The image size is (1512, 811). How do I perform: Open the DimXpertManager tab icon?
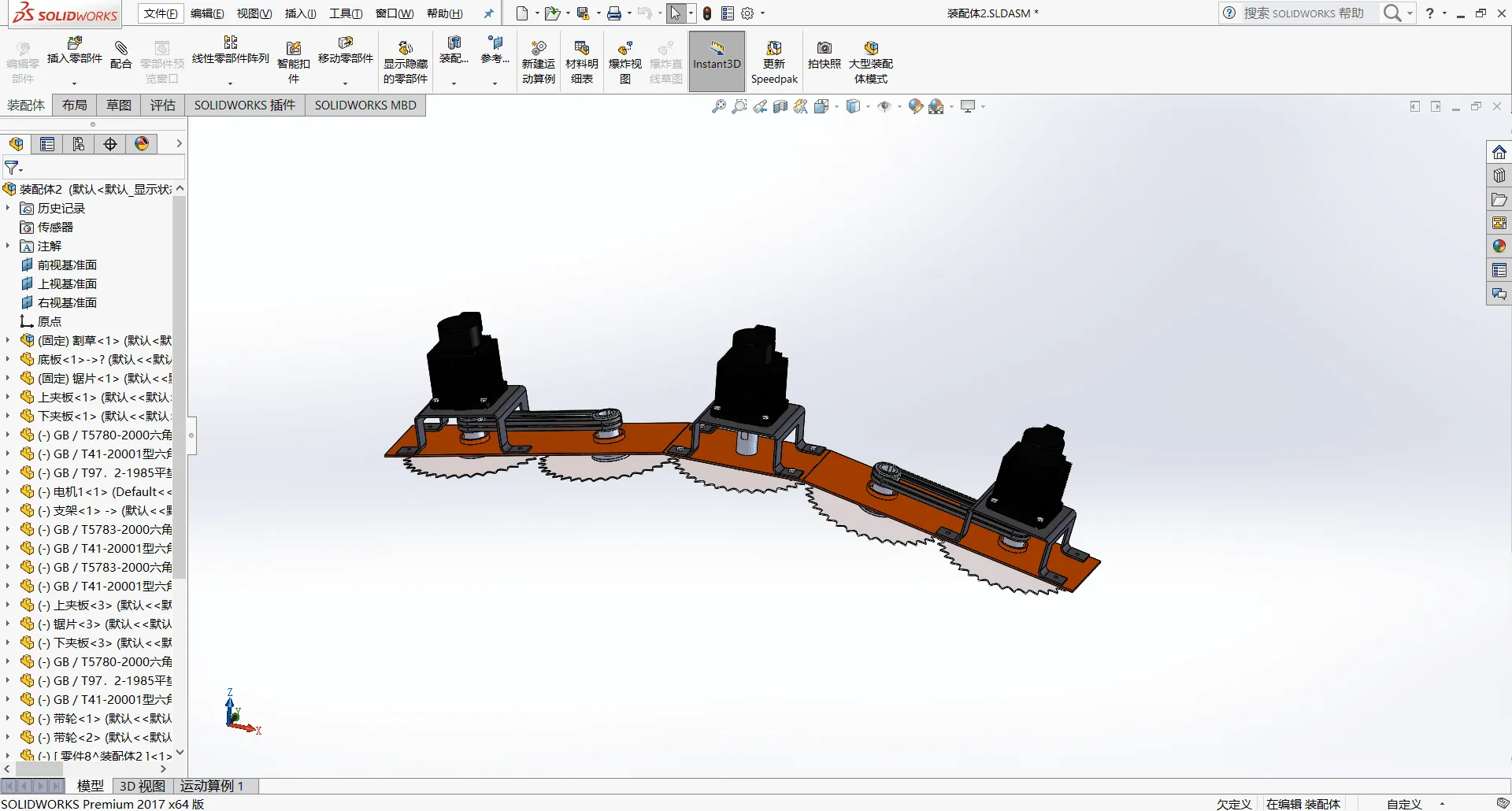110,144
